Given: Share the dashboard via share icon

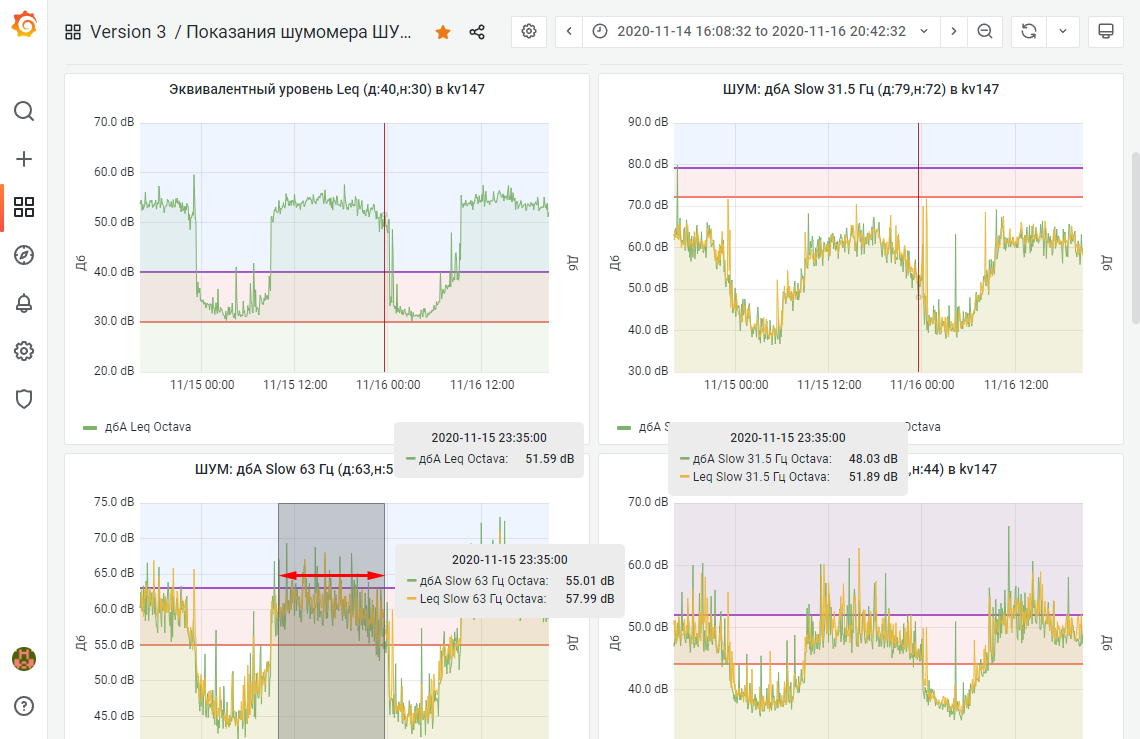Looking at the screenshot, I should point(477,32).
